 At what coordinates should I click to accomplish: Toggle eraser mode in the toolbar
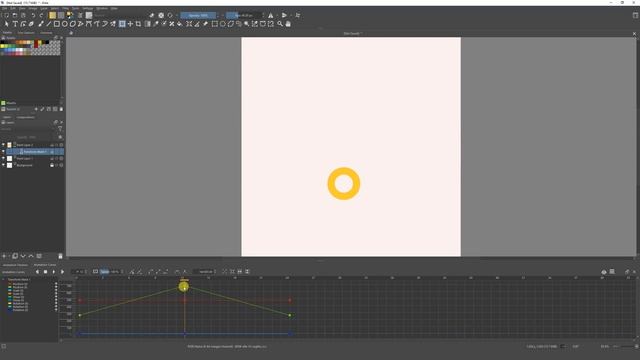point(152,15)
